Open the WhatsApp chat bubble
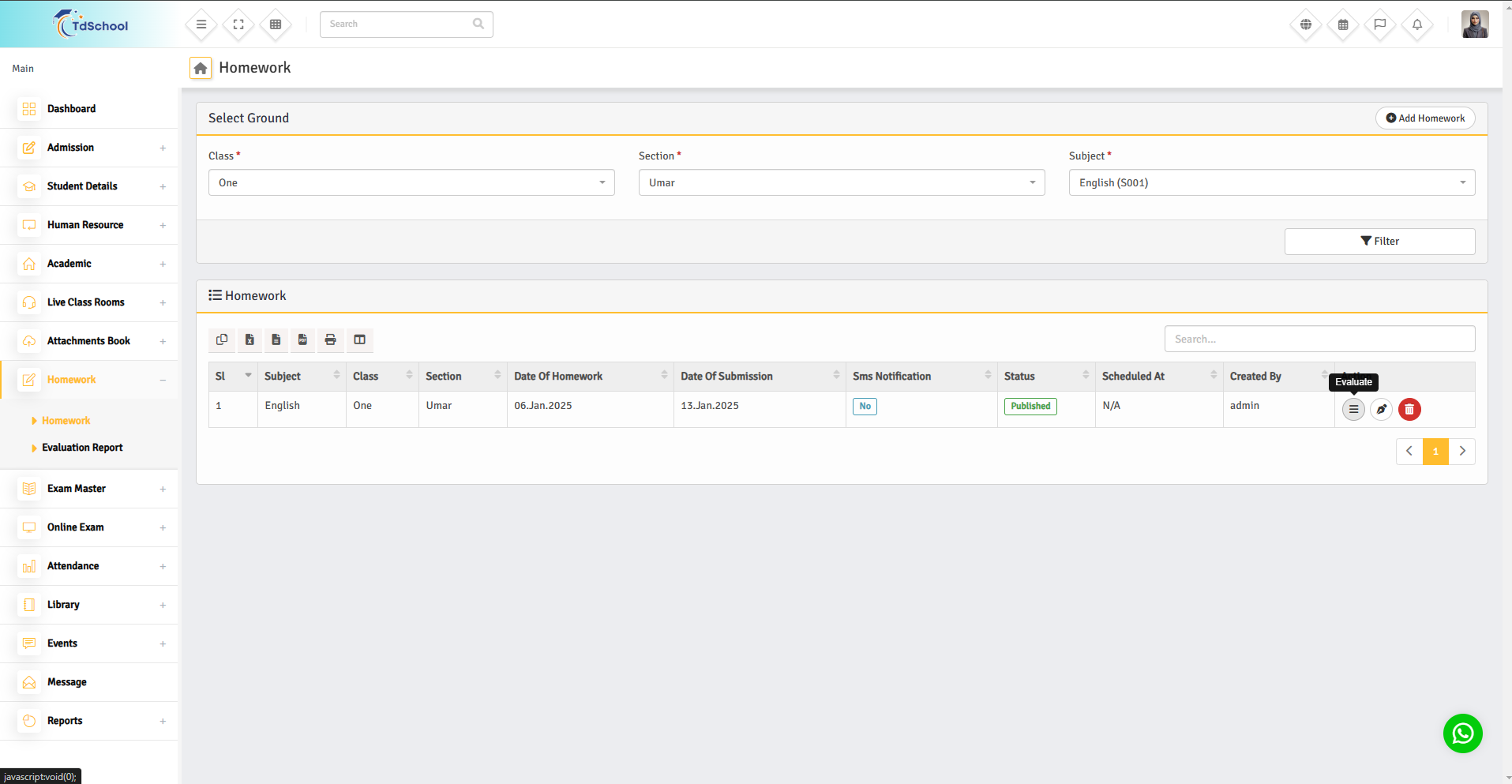Image resolution: width=1512 pixels, height=784 pixels. pos(1462,733)
